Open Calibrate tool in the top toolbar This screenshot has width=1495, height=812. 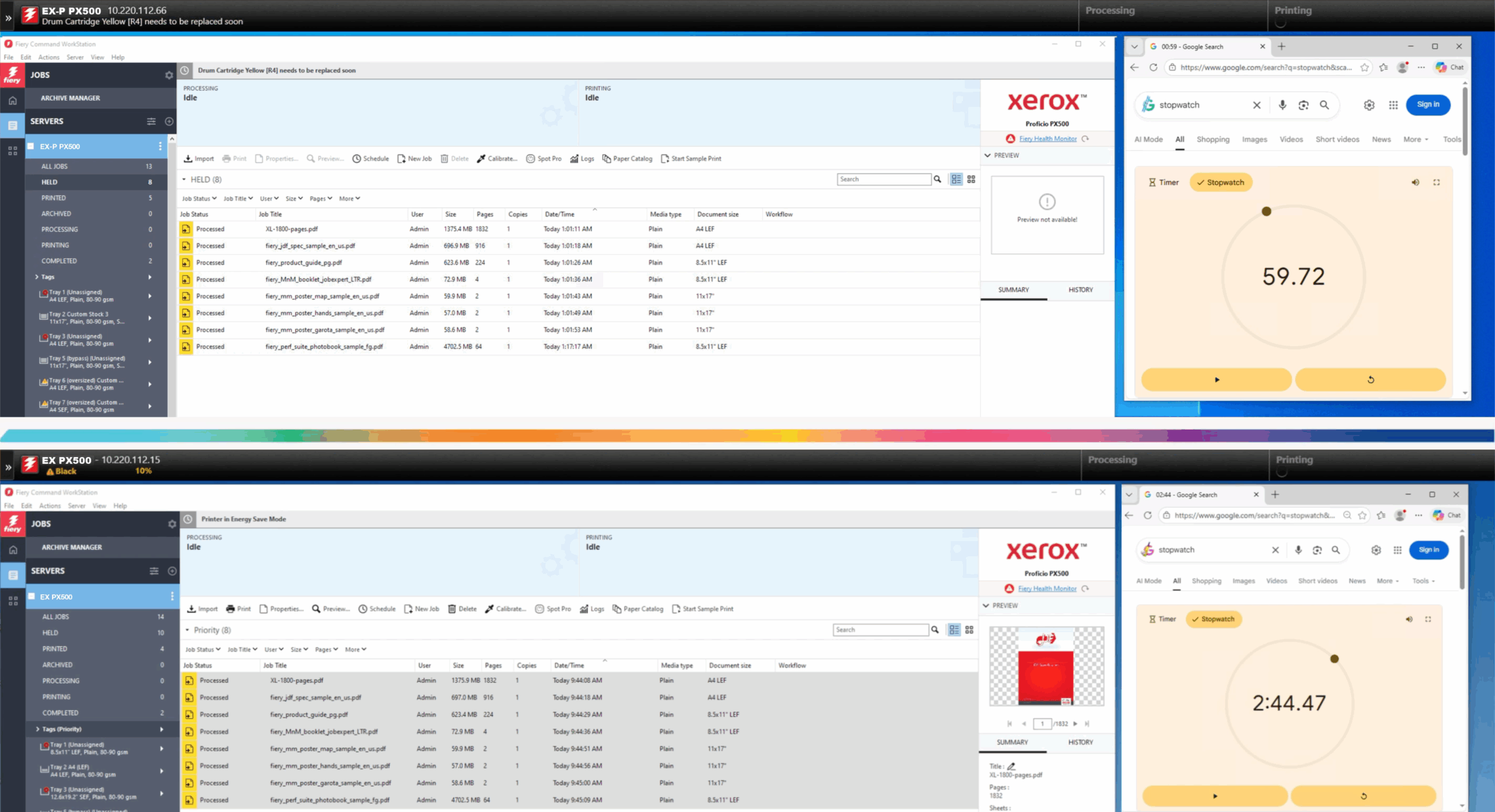pos(497,159)
